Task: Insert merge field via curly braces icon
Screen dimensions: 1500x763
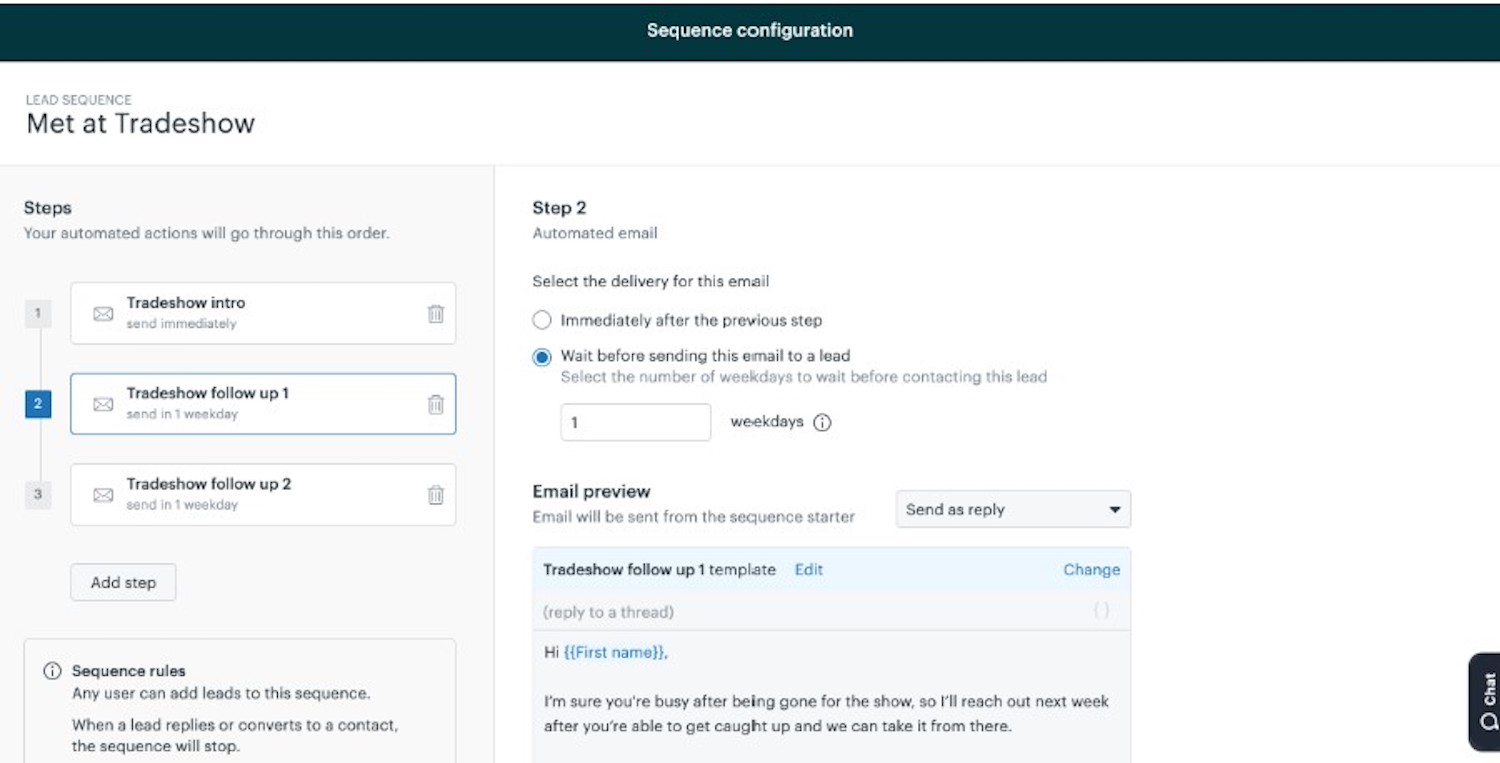Action: (1101, 611)
